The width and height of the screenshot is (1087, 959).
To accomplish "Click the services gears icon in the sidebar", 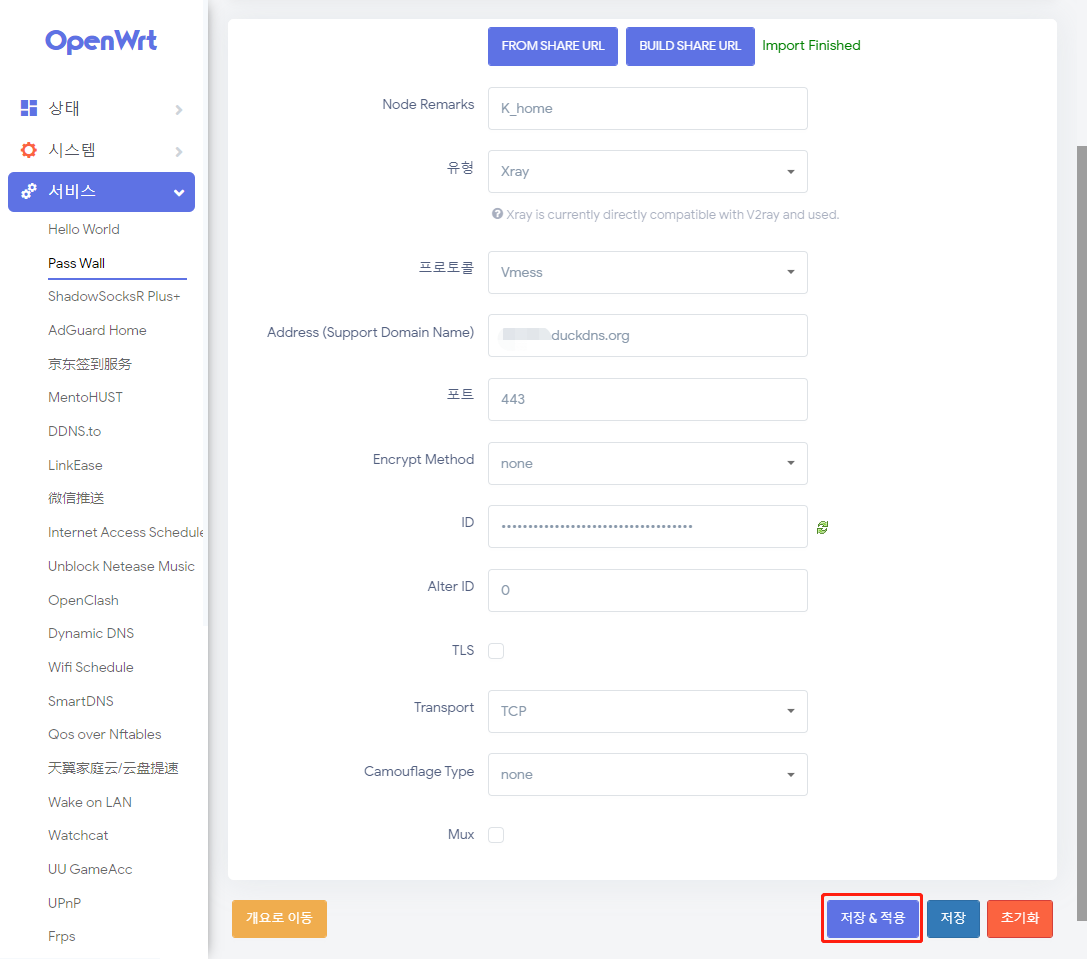I will click(x=28, y=191).
